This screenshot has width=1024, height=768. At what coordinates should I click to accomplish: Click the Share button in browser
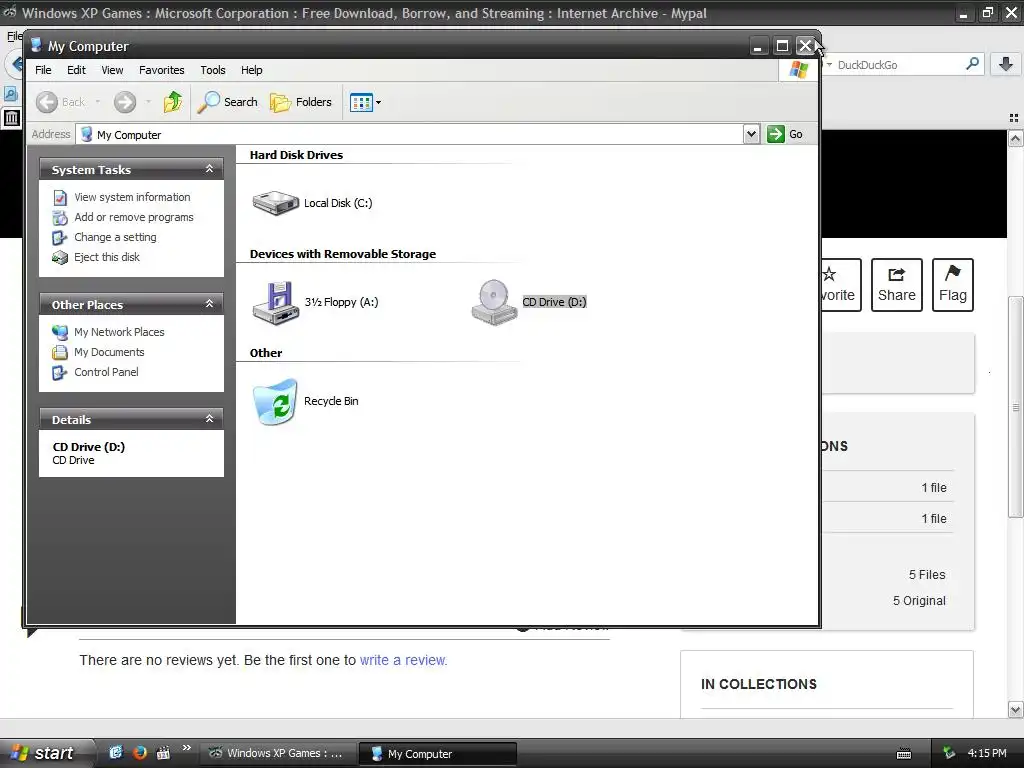click(897, 285)
